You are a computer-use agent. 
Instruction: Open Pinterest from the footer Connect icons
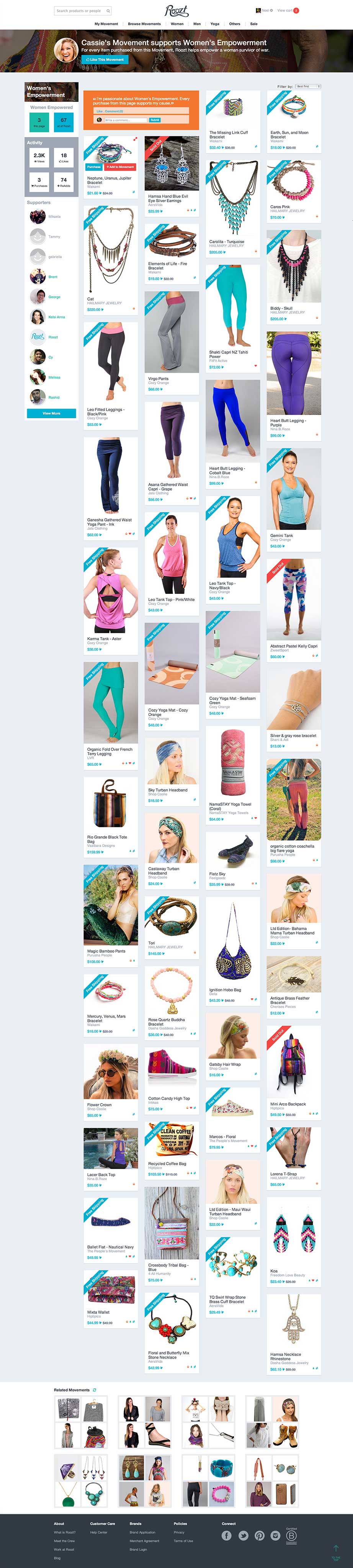[x=259, y=1535]
